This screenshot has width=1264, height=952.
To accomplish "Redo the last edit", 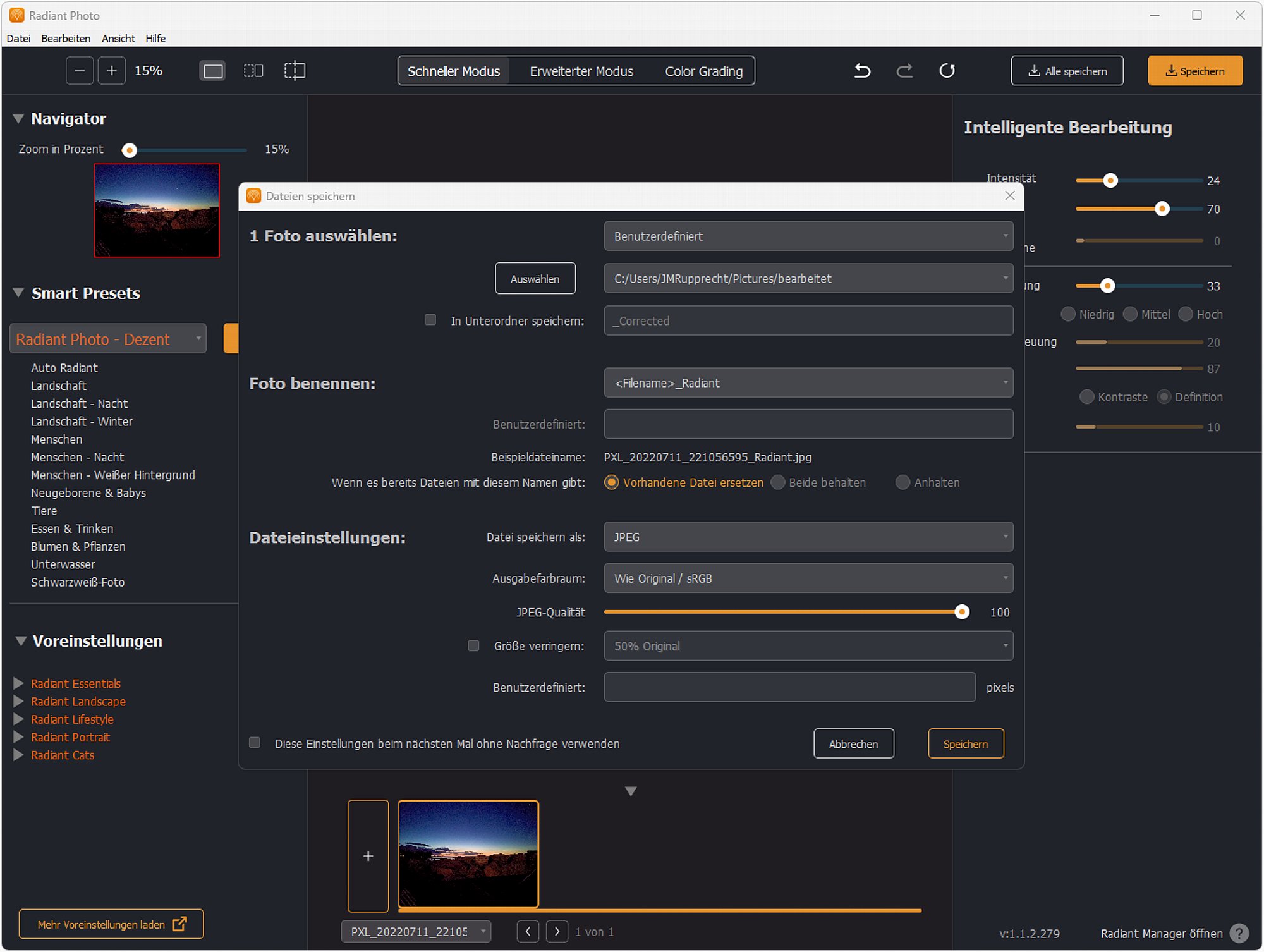I will click(905, 71).
